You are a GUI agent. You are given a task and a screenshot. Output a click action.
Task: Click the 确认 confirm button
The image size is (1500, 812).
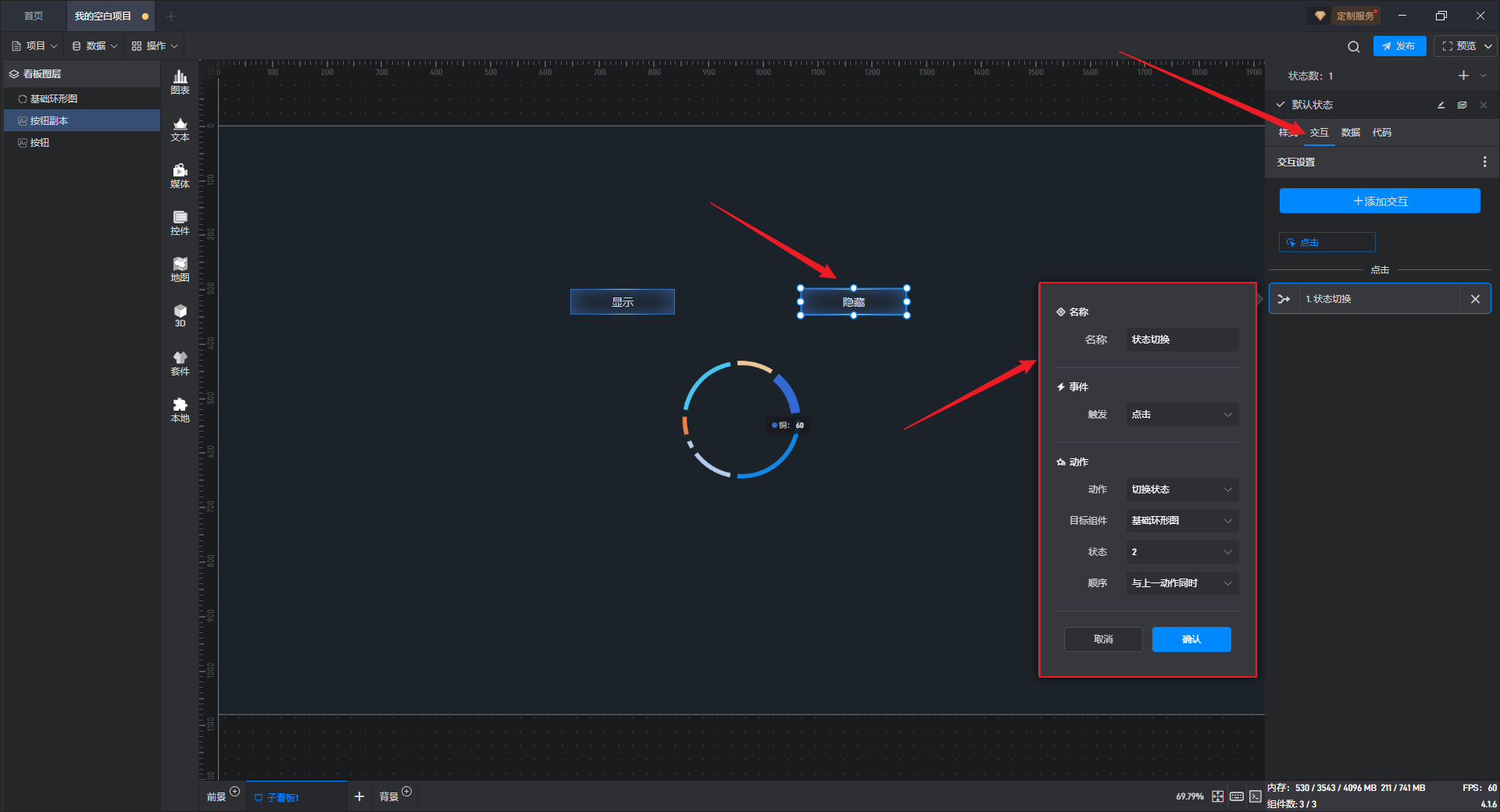click(1191, 639)
